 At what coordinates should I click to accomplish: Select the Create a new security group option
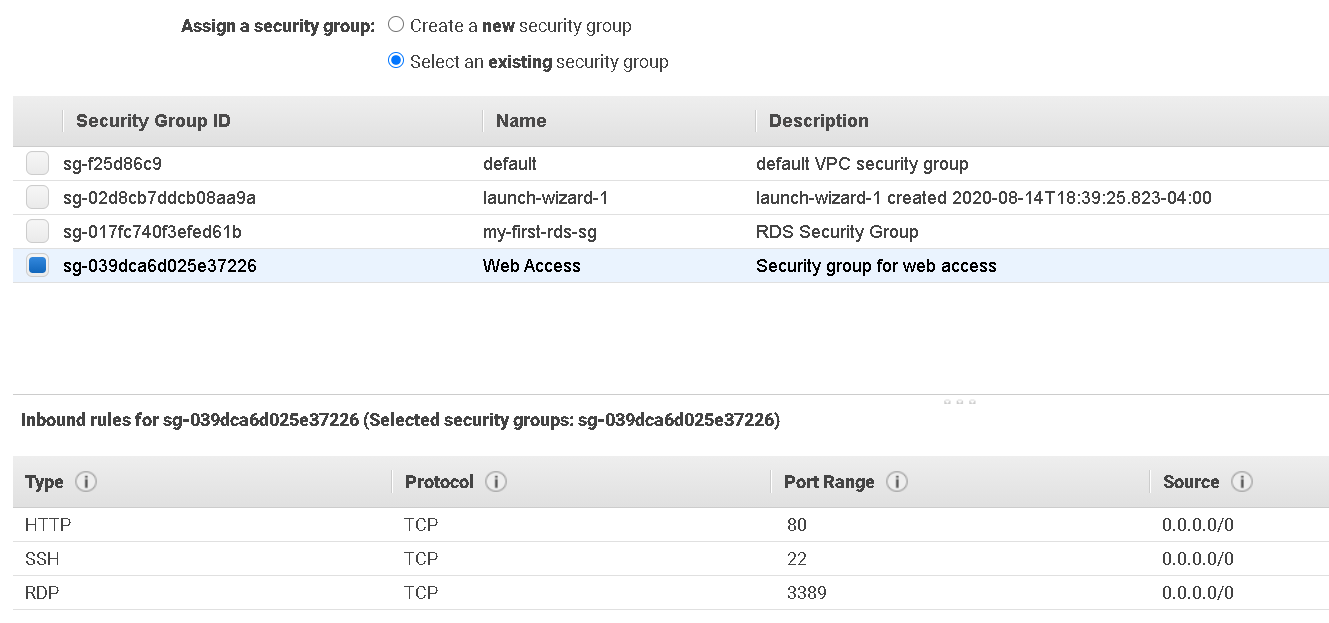coord(396,24)
